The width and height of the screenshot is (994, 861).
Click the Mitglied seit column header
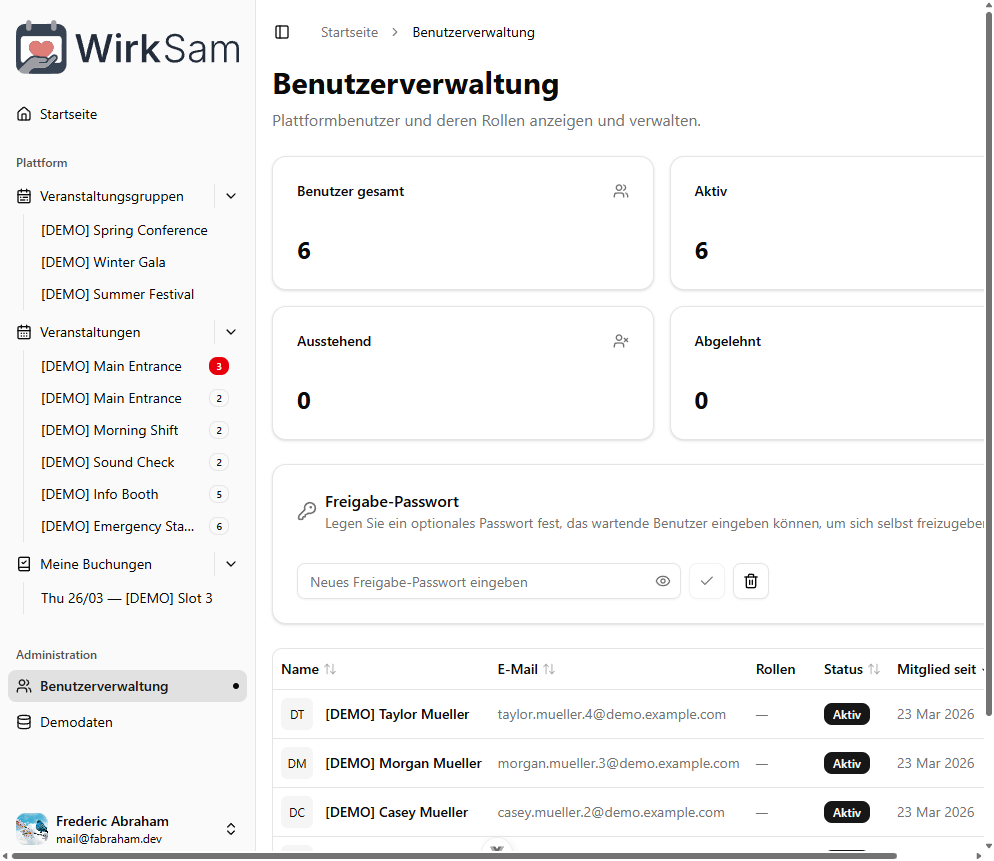[x=936, y=669]
